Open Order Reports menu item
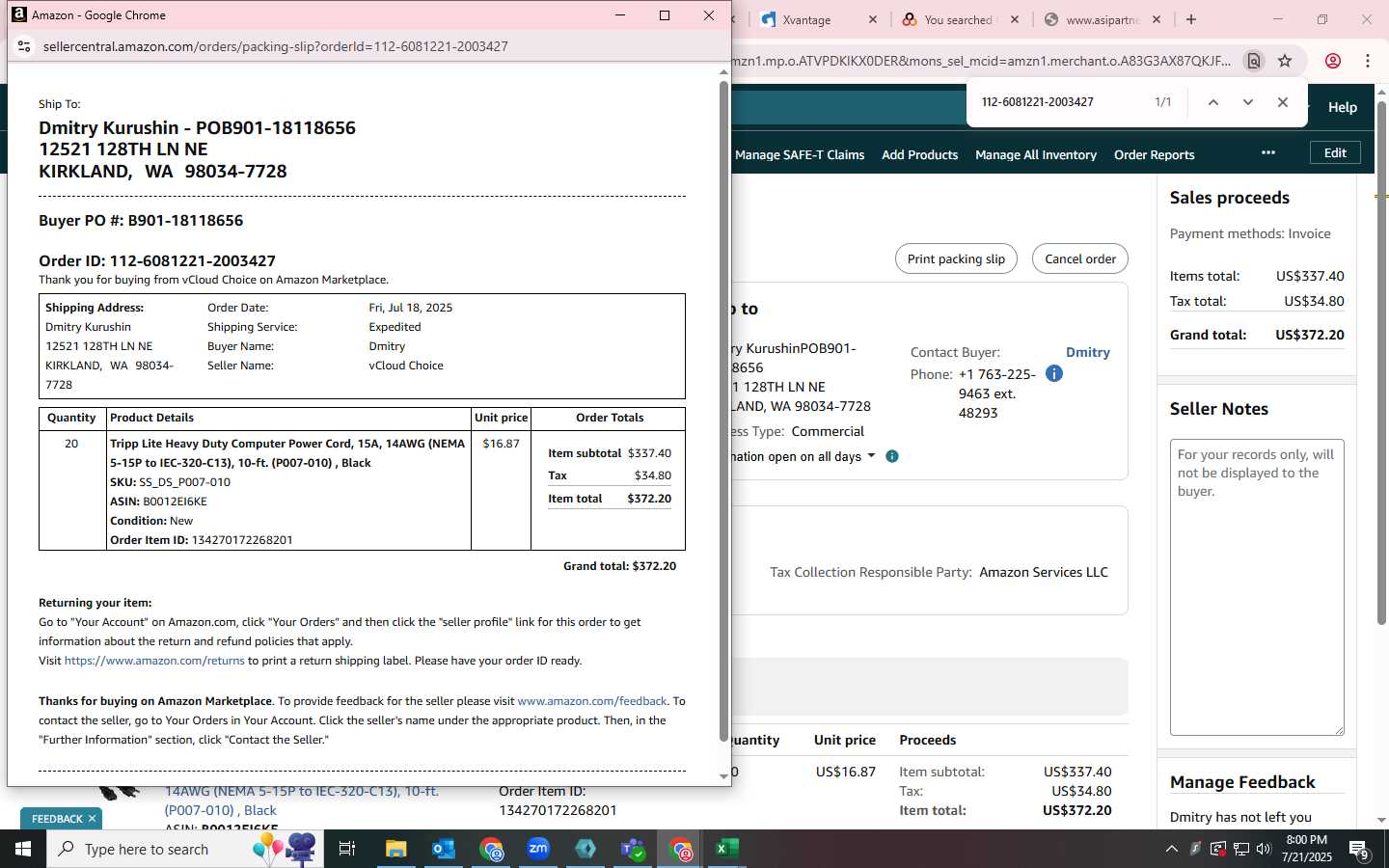Image resolution: width=1389 pixels, height=868 pixels. (x=1154, y=154)
